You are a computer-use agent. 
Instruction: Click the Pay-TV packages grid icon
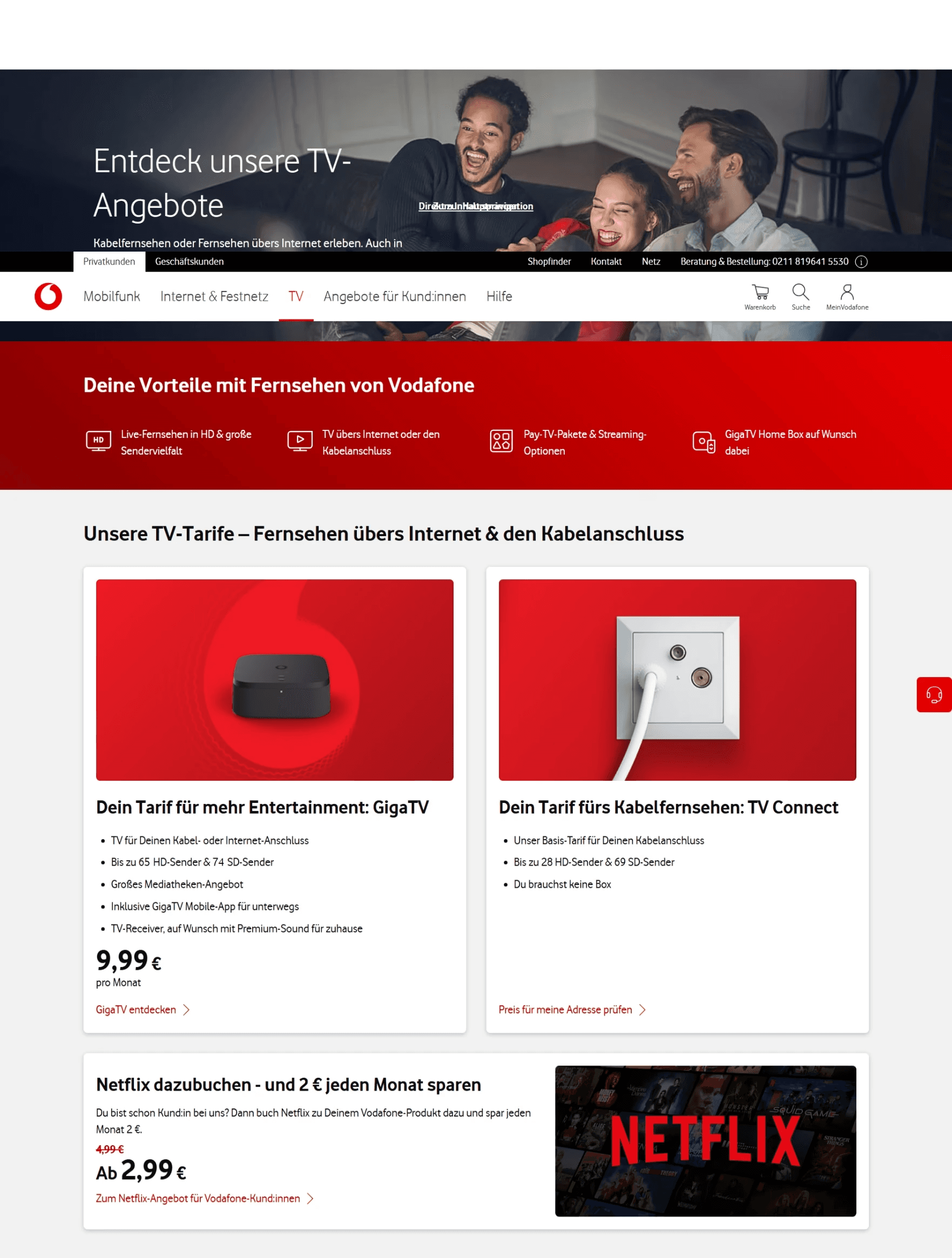501,441
